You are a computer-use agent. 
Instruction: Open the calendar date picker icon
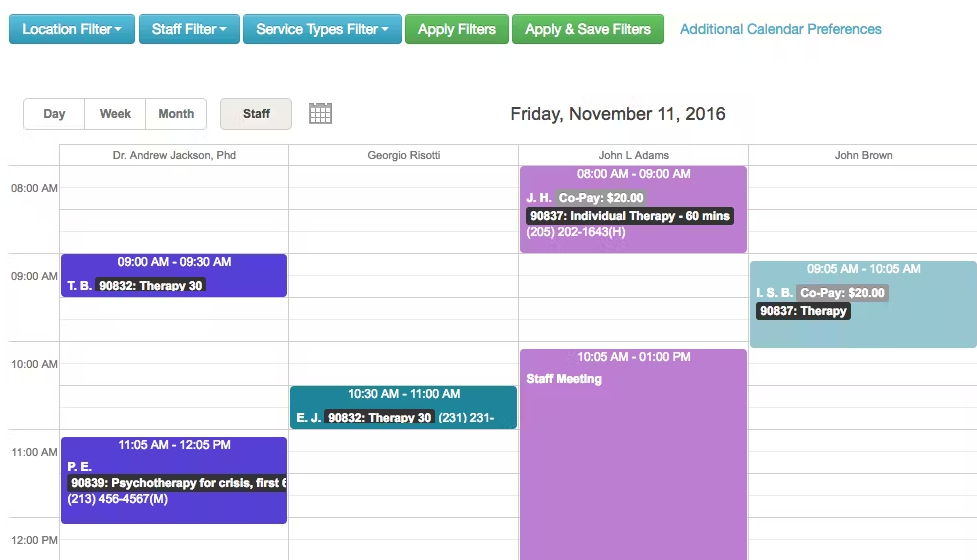click(x=320, y=114)
